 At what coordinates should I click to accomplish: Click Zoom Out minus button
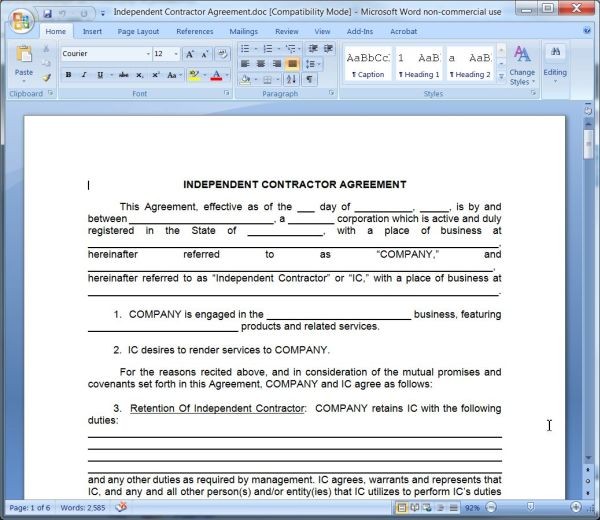(491, 507)
